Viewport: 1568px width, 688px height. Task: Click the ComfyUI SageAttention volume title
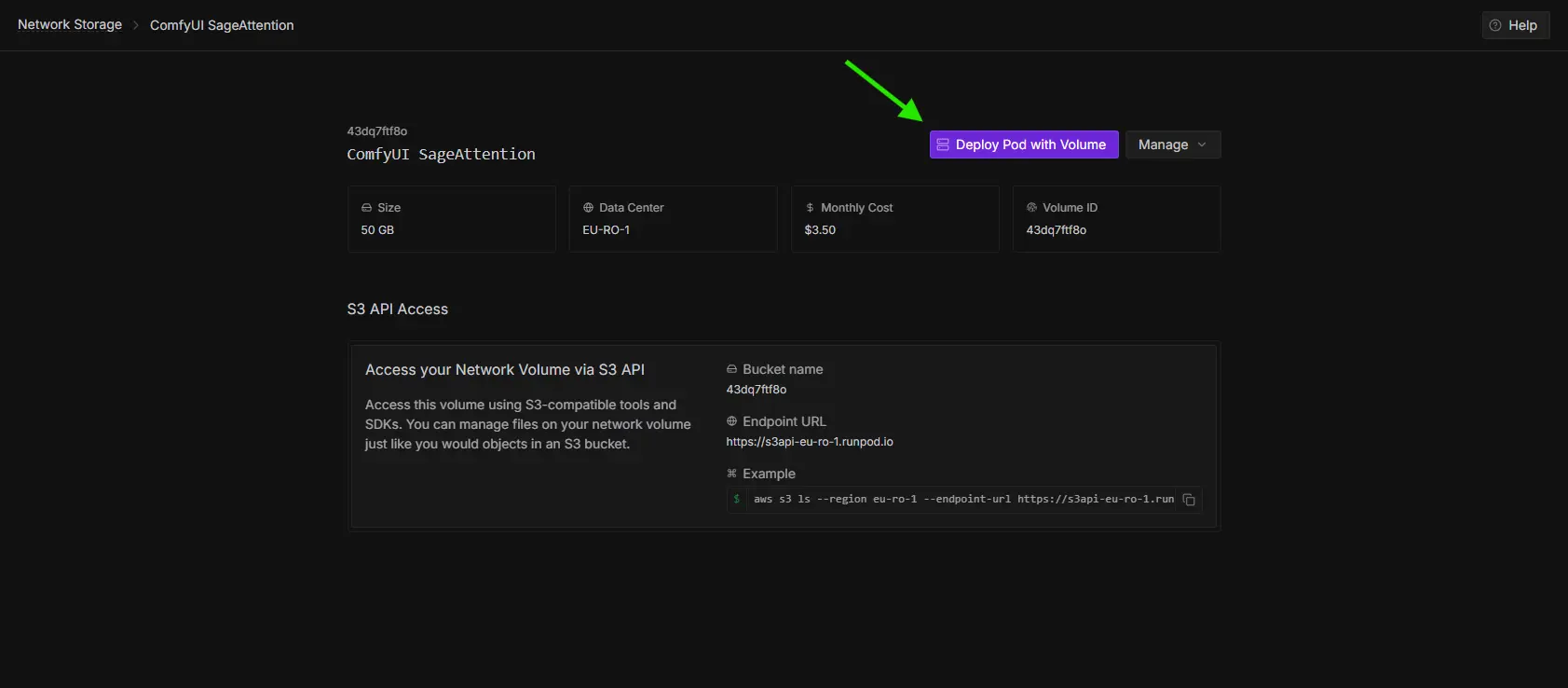click(x=441, y=154)
